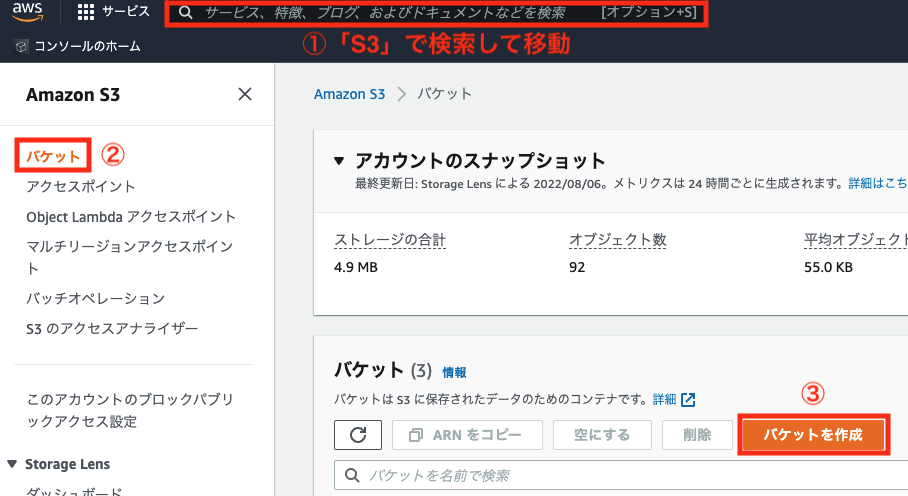Viewport: 908px width, 496px height.
Task: Collapse アカウントのスナップショット panel
Action: (339, 161)
